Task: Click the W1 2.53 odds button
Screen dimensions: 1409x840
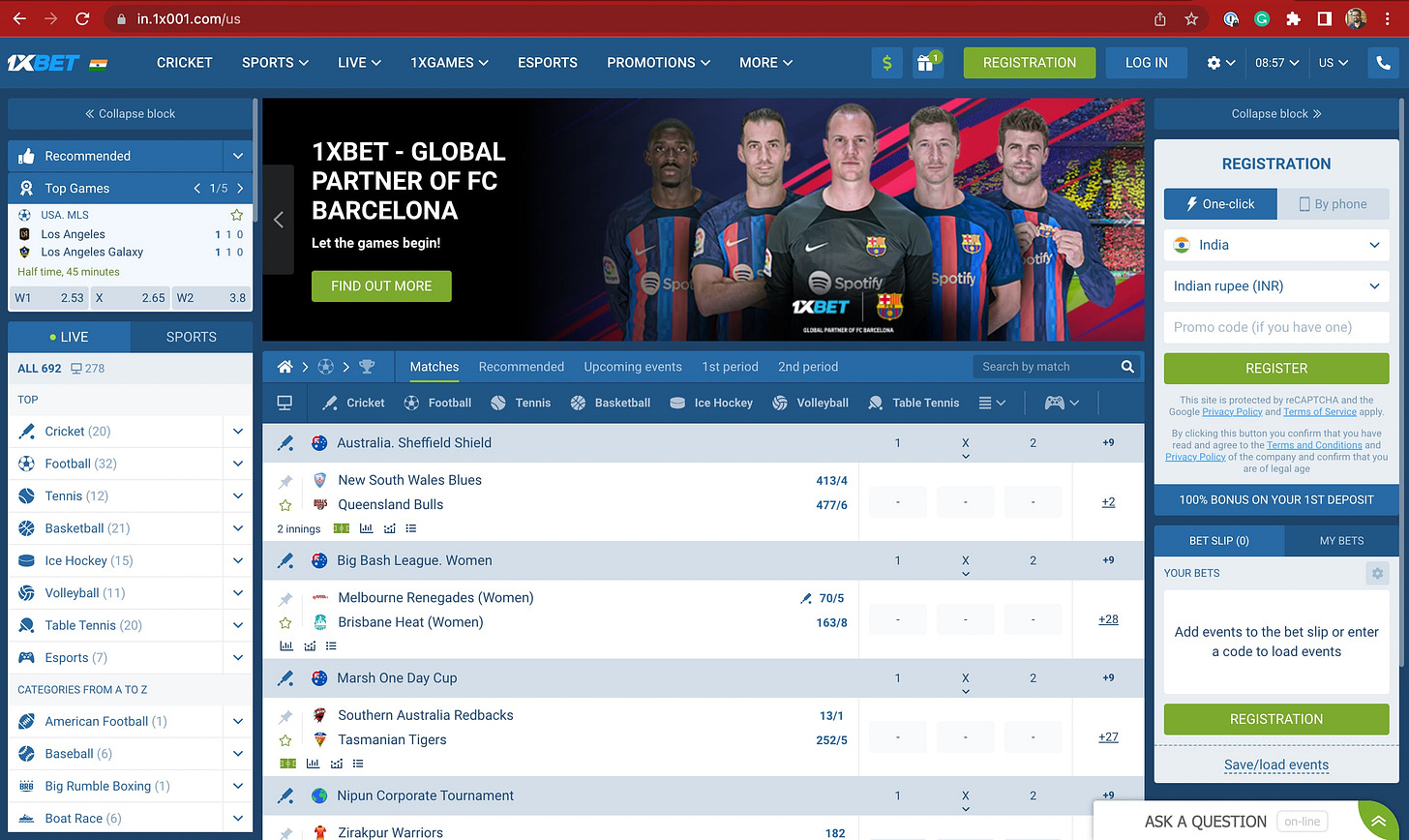Action: (49, 298)
